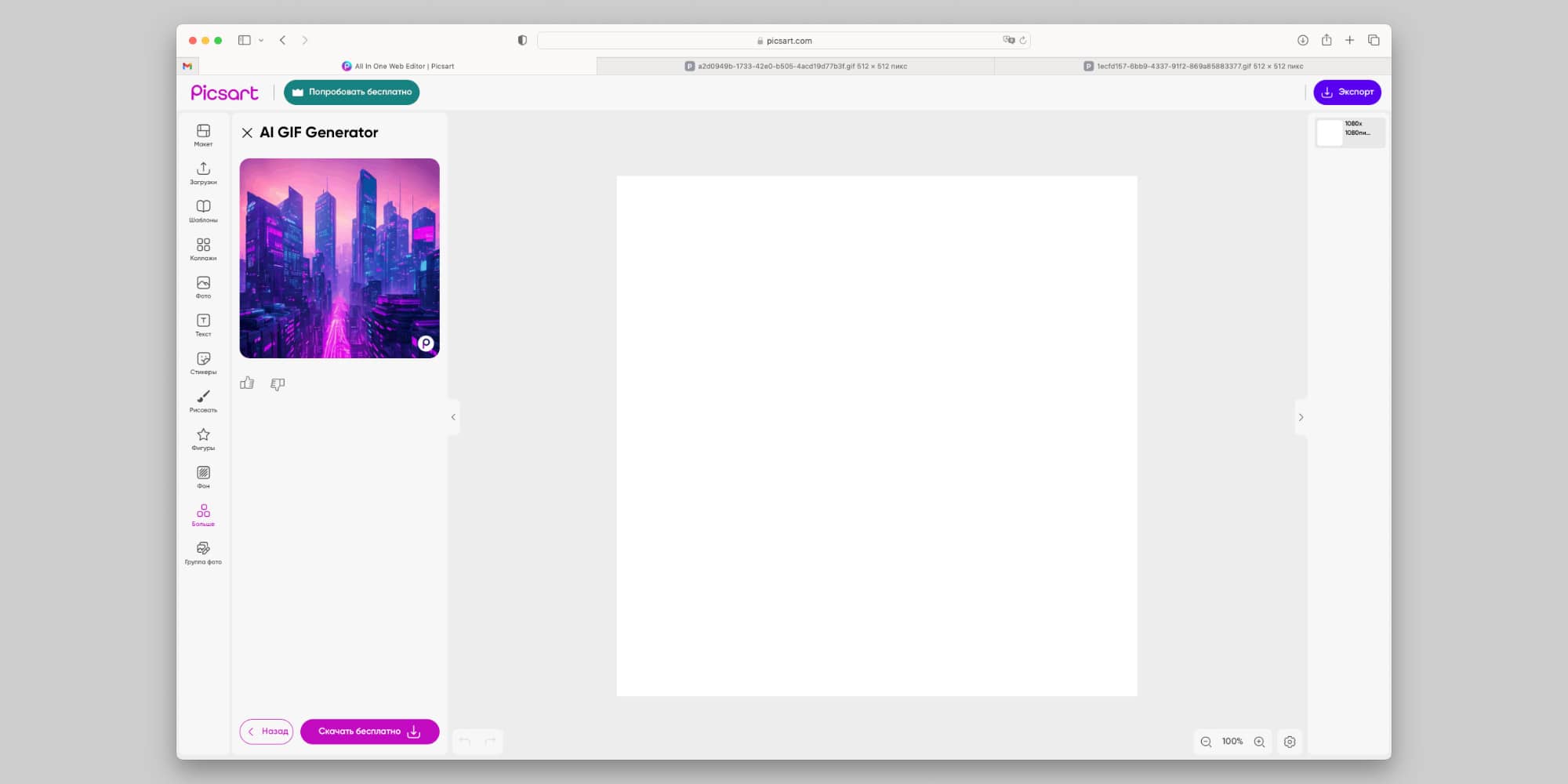This screenshot has width=1568, height=784.
Task: Select the generated neon city GIF thumbnail
Action: (x=339, y=258)
